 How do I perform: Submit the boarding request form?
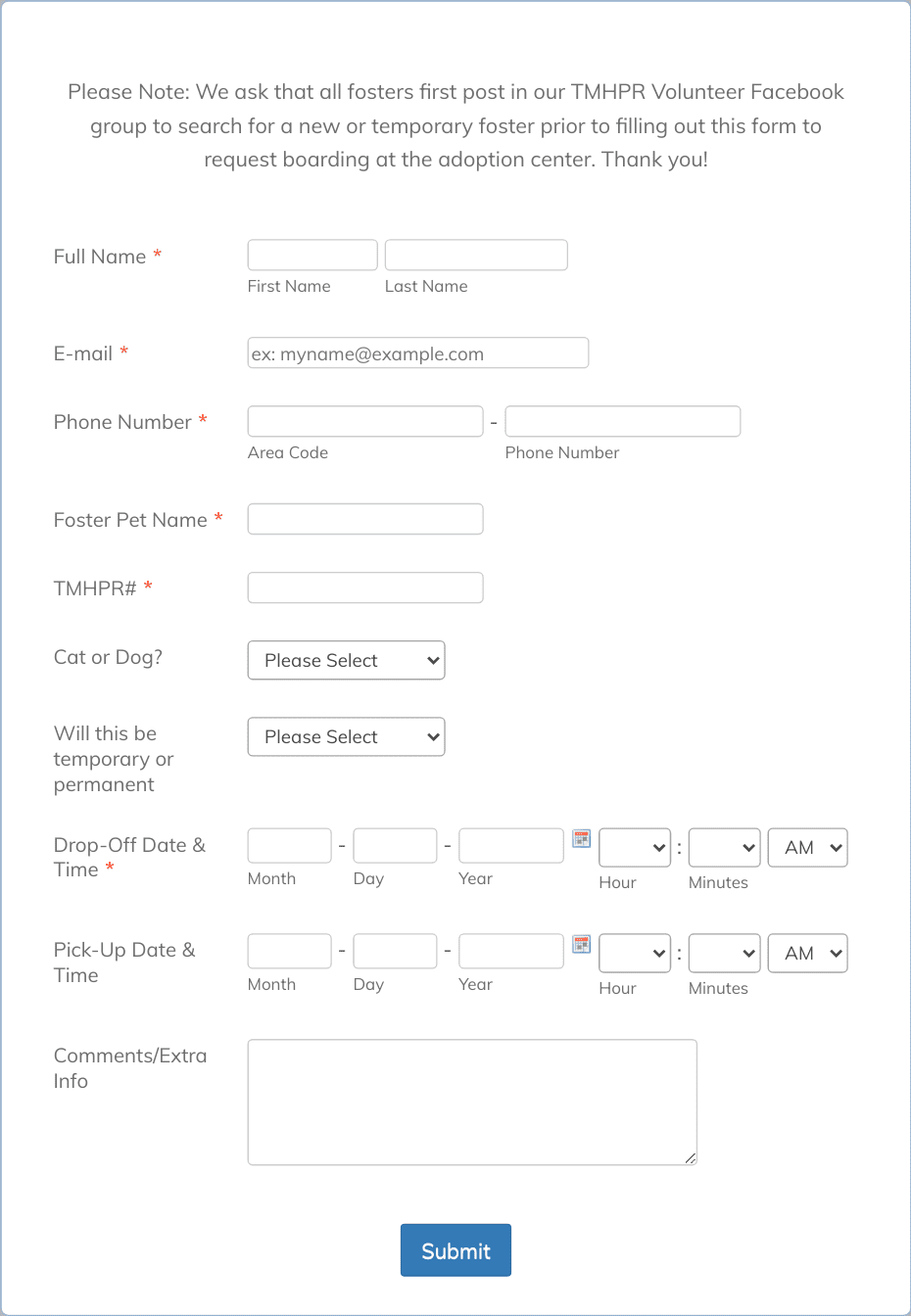[x=455, y=1250]
